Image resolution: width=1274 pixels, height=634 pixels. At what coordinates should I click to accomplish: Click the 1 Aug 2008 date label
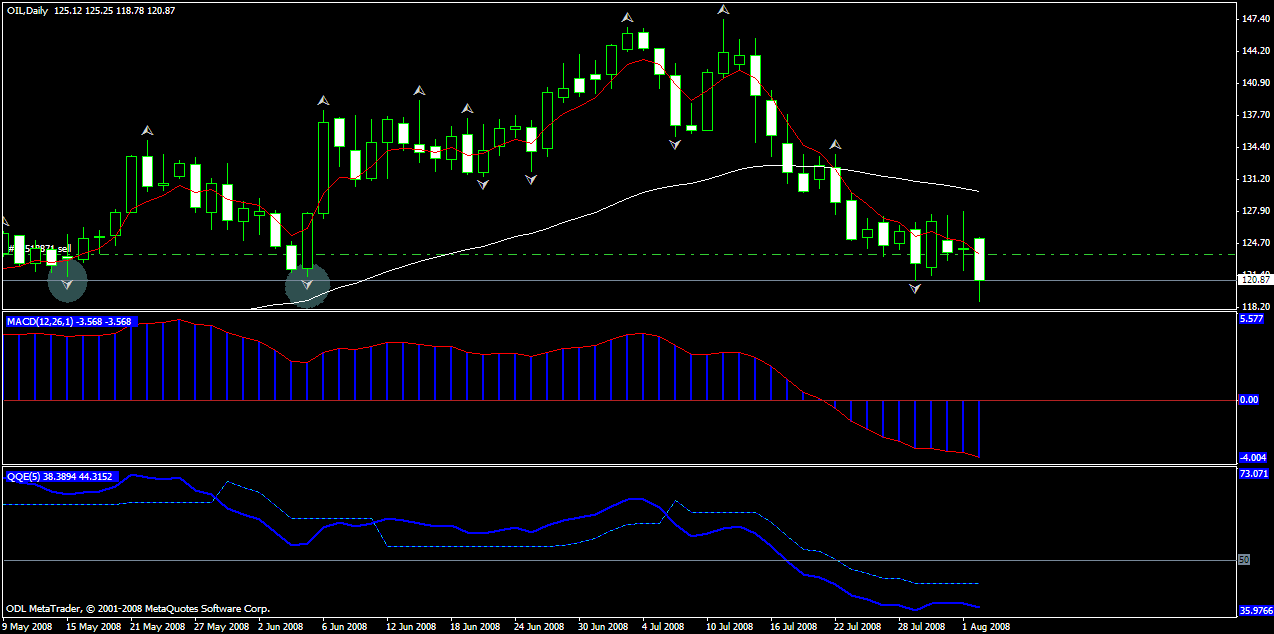coord(986,627)
